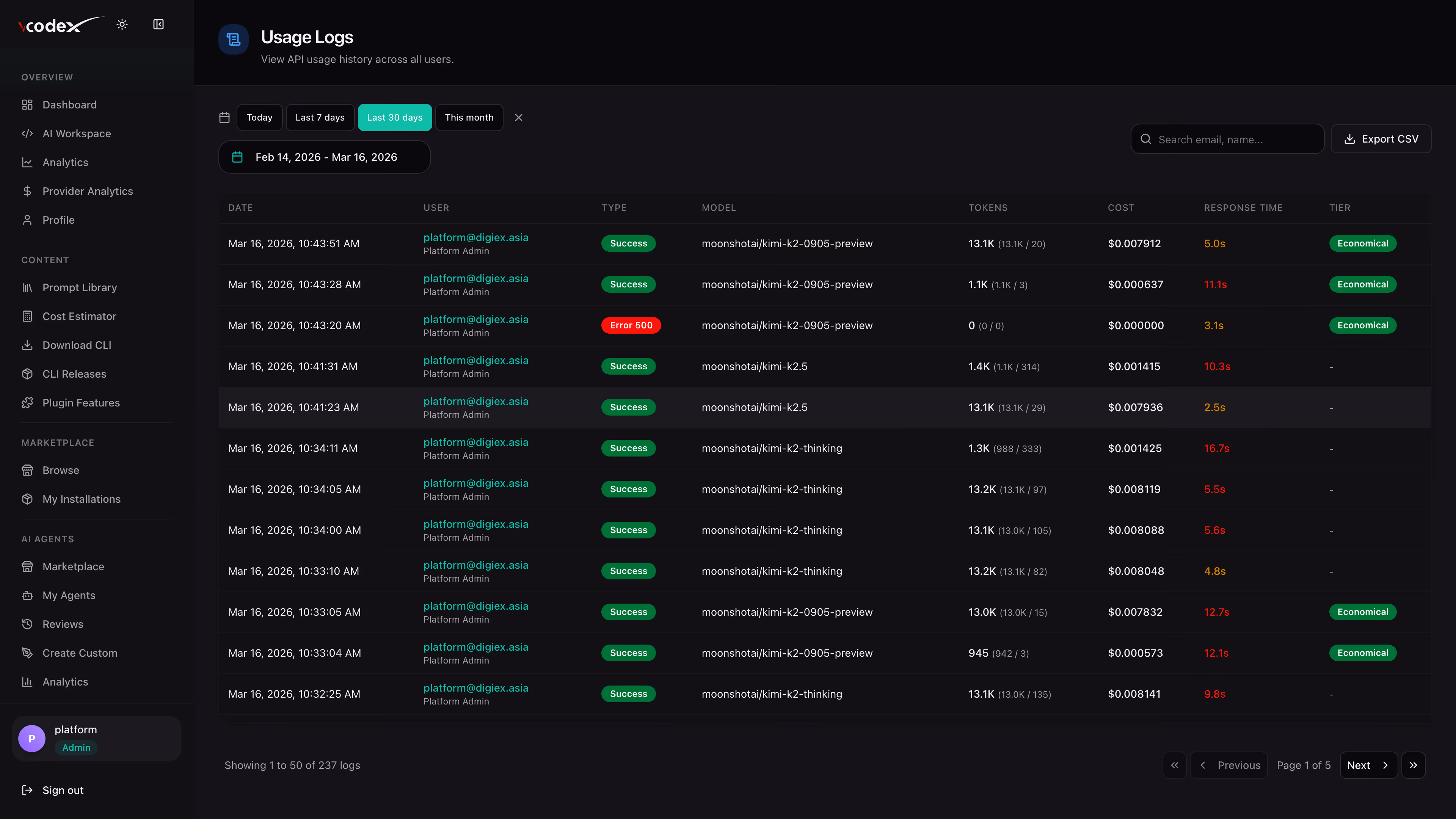The image size is (1456, 819).
Task: Jump to last page double-chevron
Action: (x=1413, y=765)
